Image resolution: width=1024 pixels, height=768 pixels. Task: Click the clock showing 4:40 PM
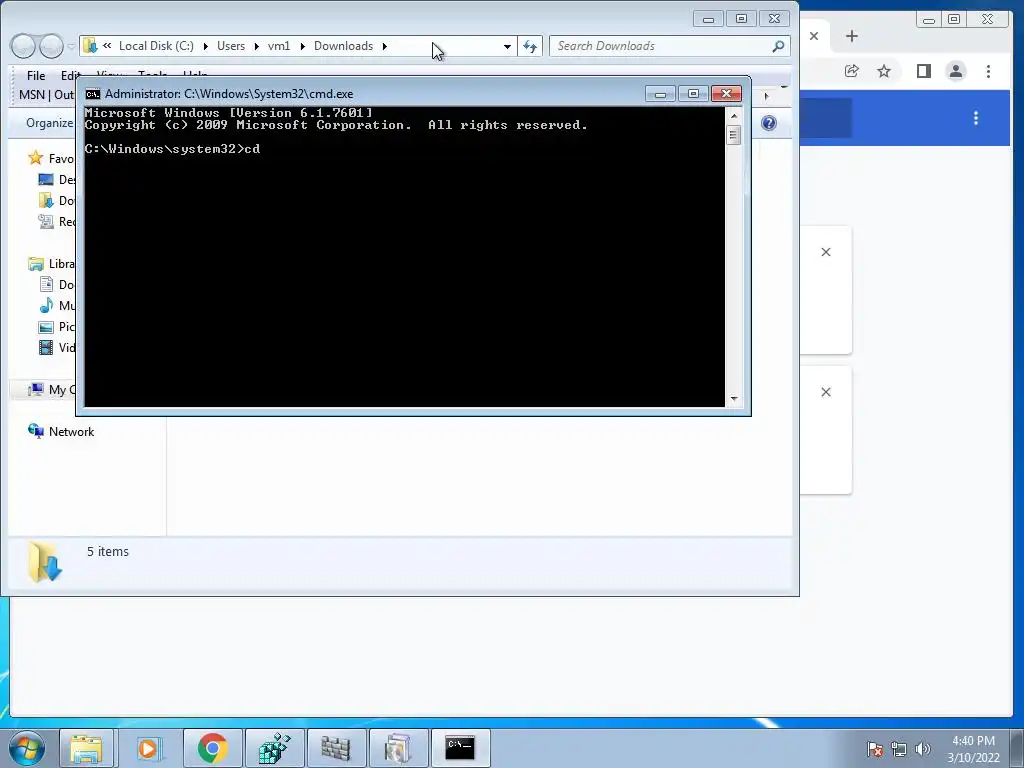pos(973,741)
